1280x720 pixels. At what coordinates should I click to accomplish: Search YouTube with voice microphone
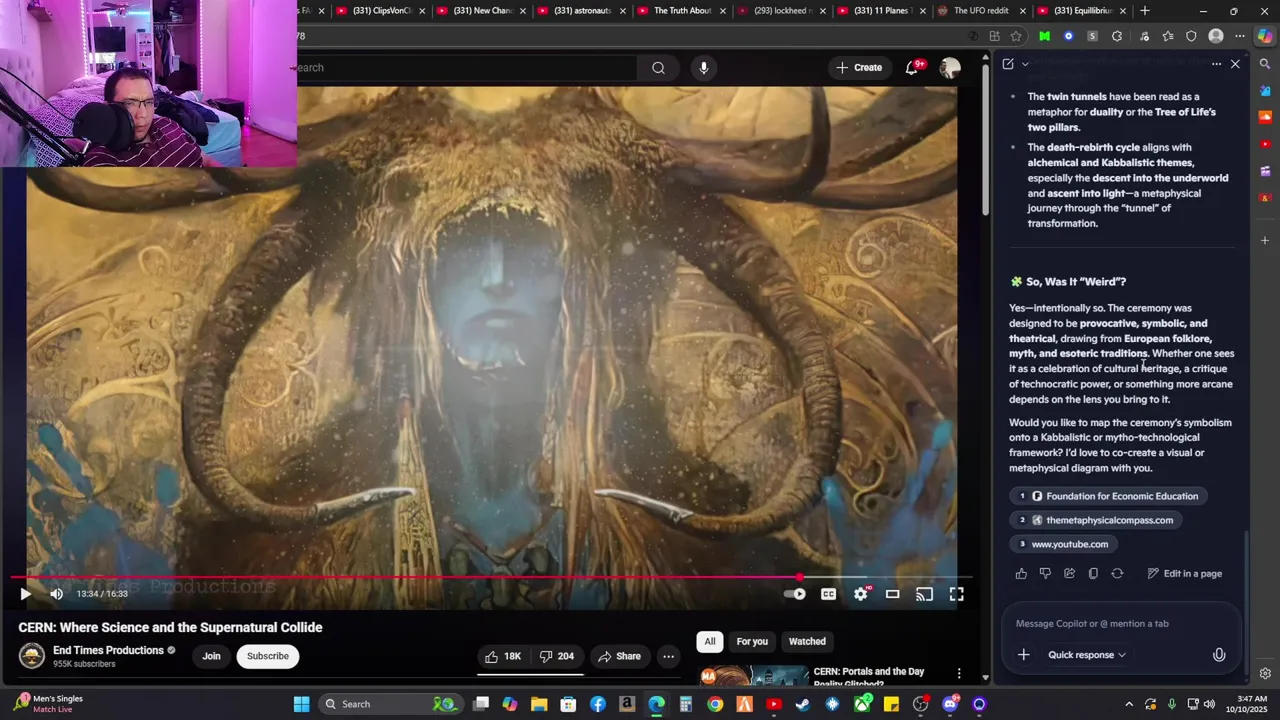[x=704, y=68]
